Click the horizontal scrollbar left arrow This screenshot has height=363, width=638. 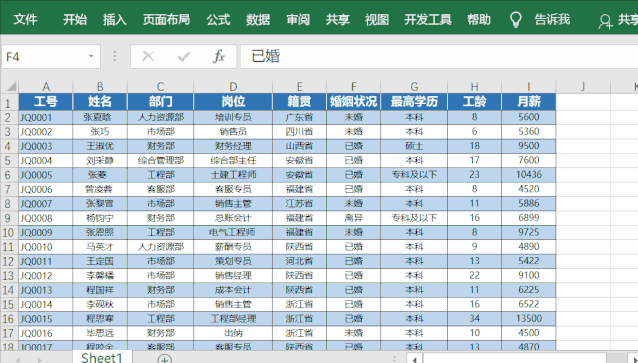click(x=415, y=359)
